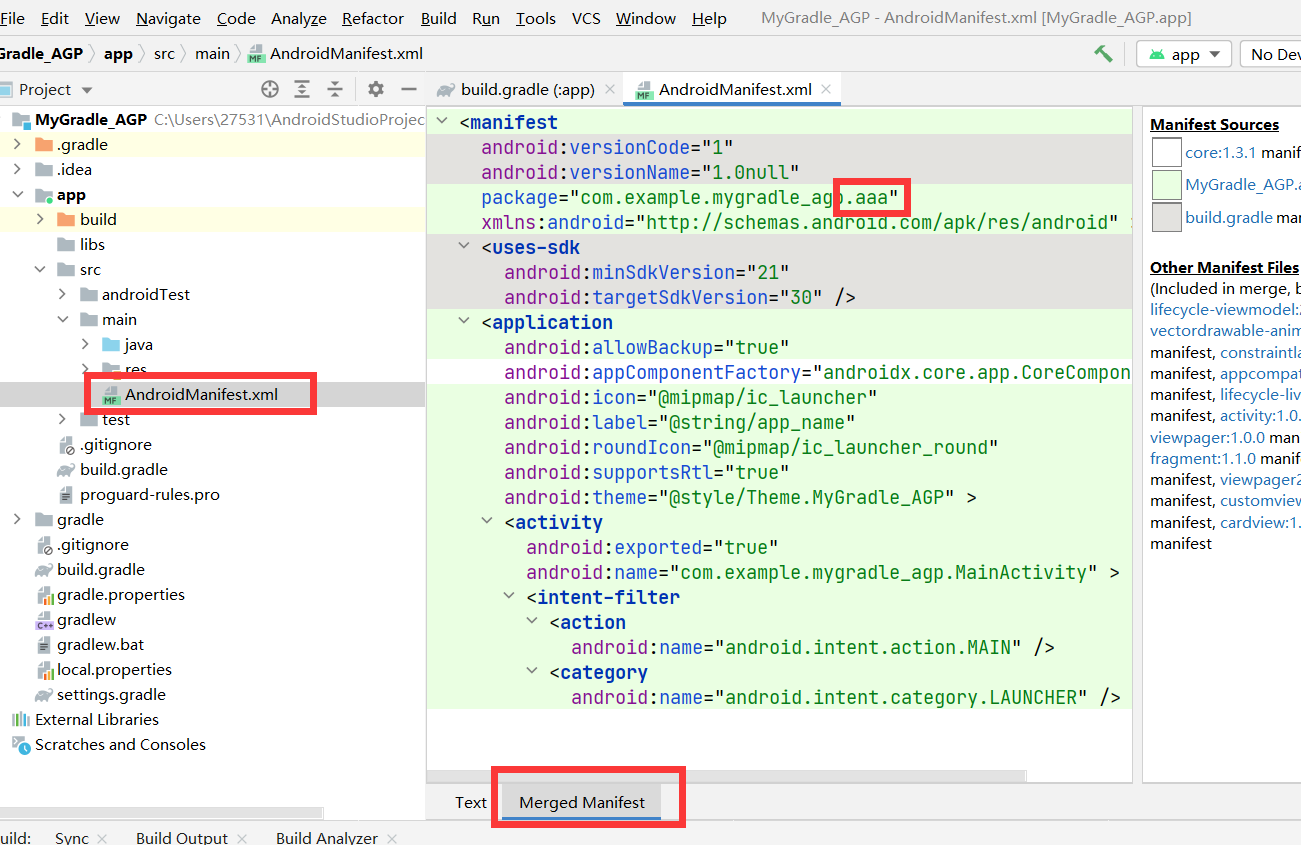The width and height of the screenshot is (1301, 845).
Task: Collapse the <application> node
Action: [x=464, y=322]
